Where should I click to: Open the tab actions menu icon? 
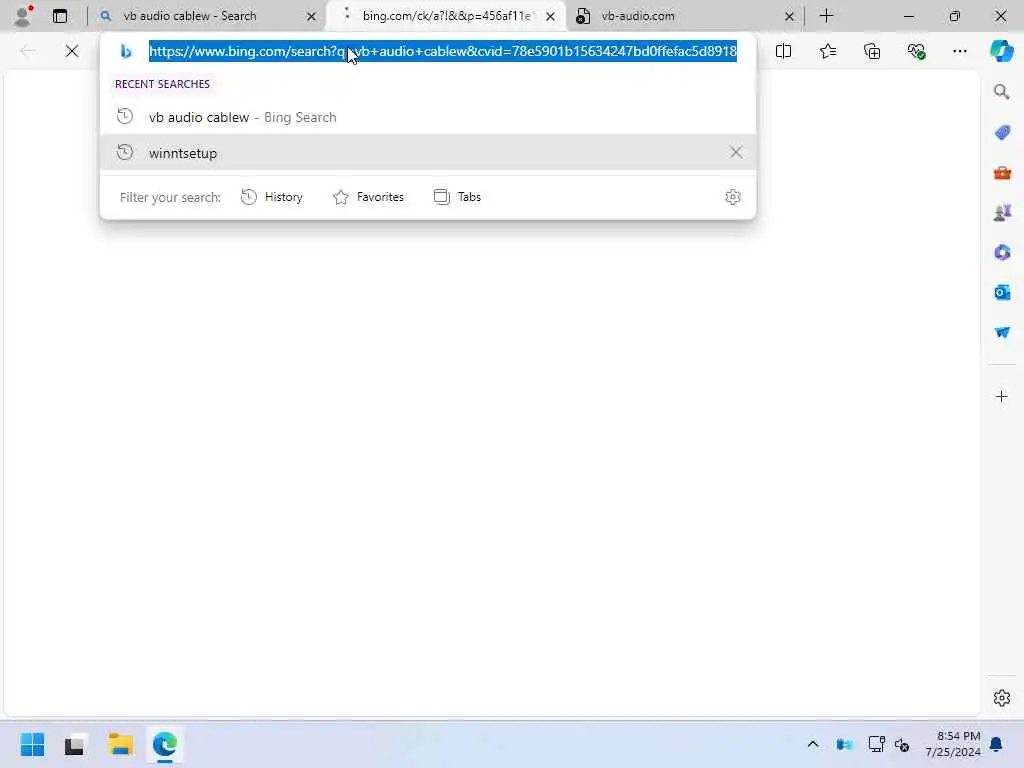point(59,16)
